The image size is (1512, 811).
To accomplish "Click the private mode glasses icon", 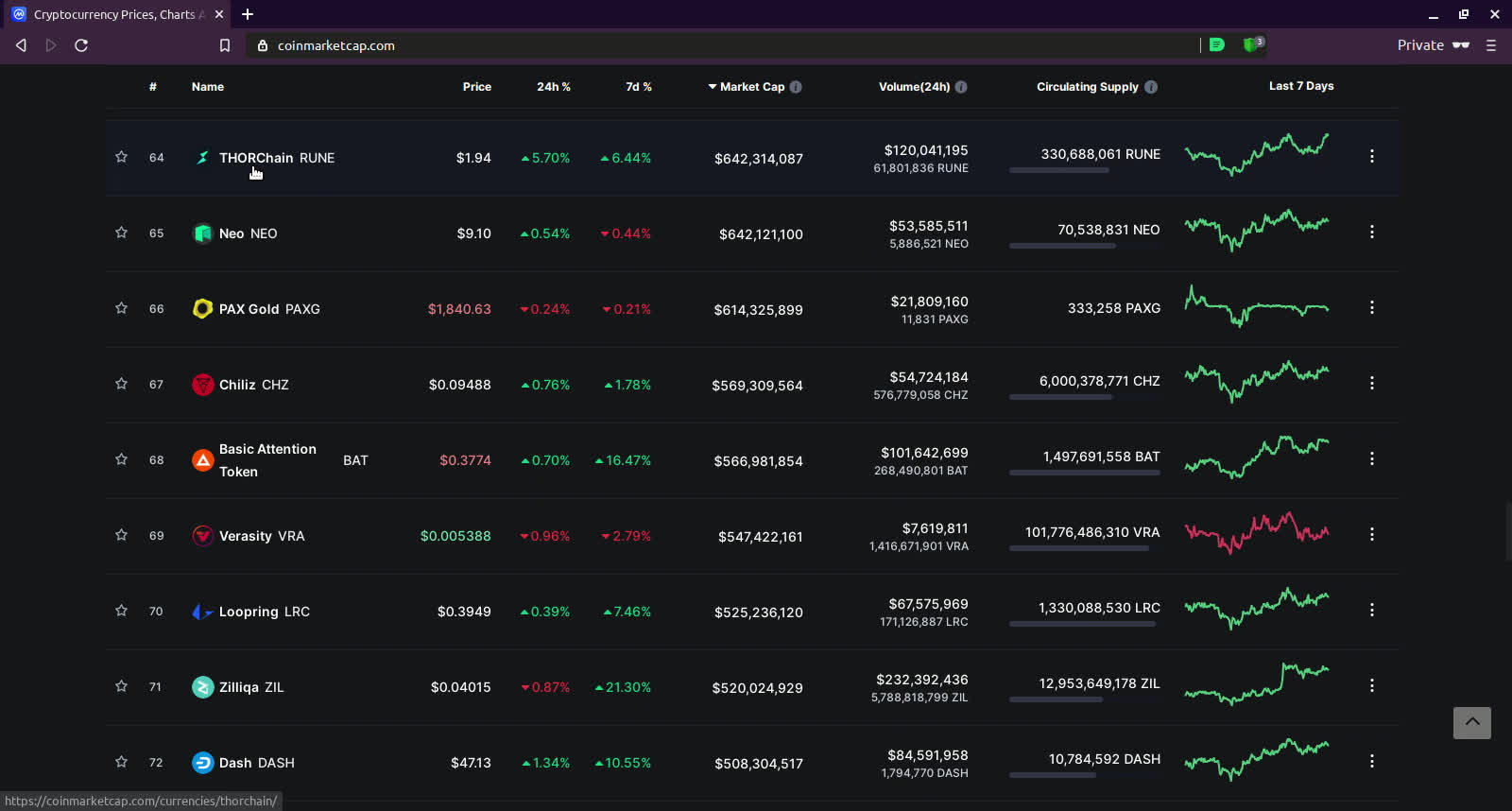I will pos(1461,45).
